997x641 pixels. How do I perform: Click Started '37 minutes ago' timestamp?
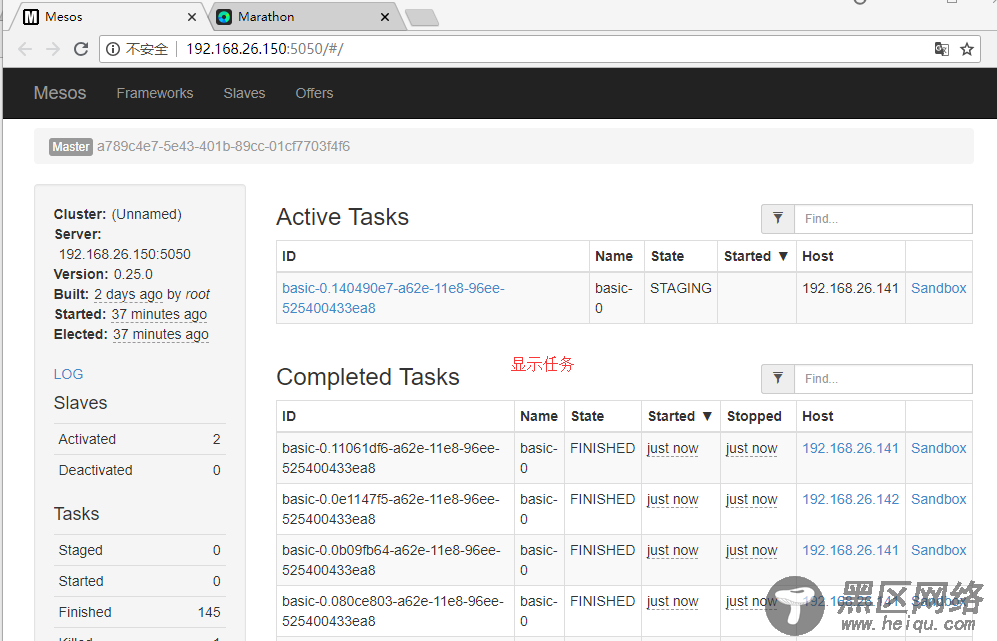coord(159,314)
